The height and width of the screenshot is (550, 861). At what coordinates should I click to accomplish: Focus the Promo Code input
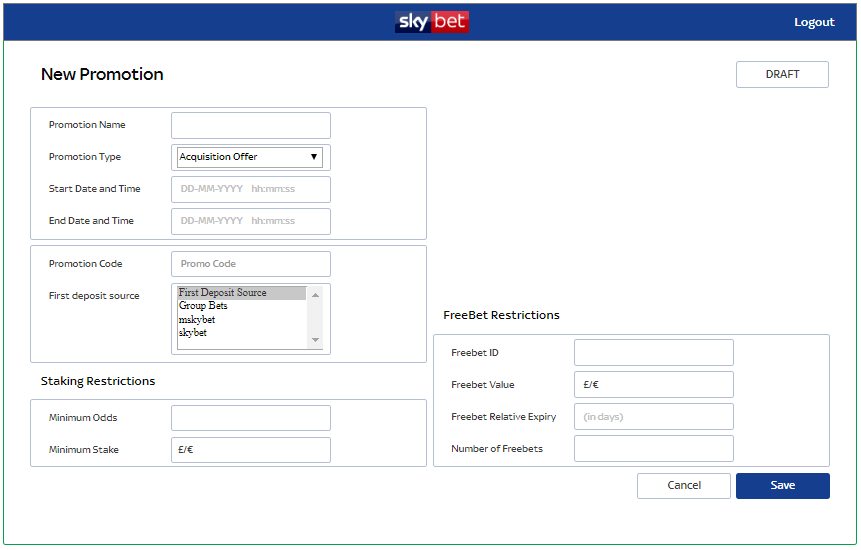pos(251,264)
